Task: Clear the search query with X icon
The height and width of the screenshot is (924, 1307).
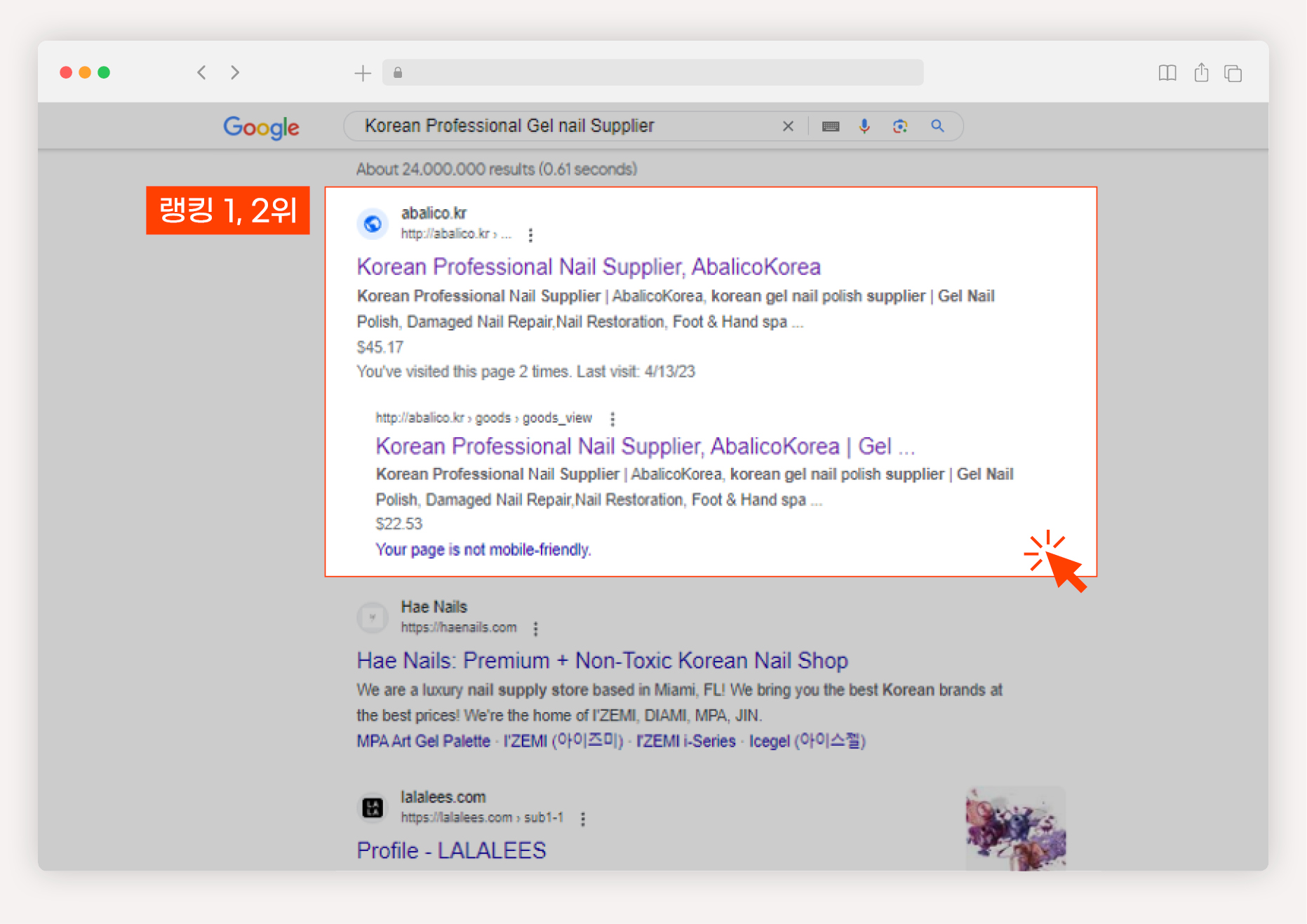Action: 788,126
